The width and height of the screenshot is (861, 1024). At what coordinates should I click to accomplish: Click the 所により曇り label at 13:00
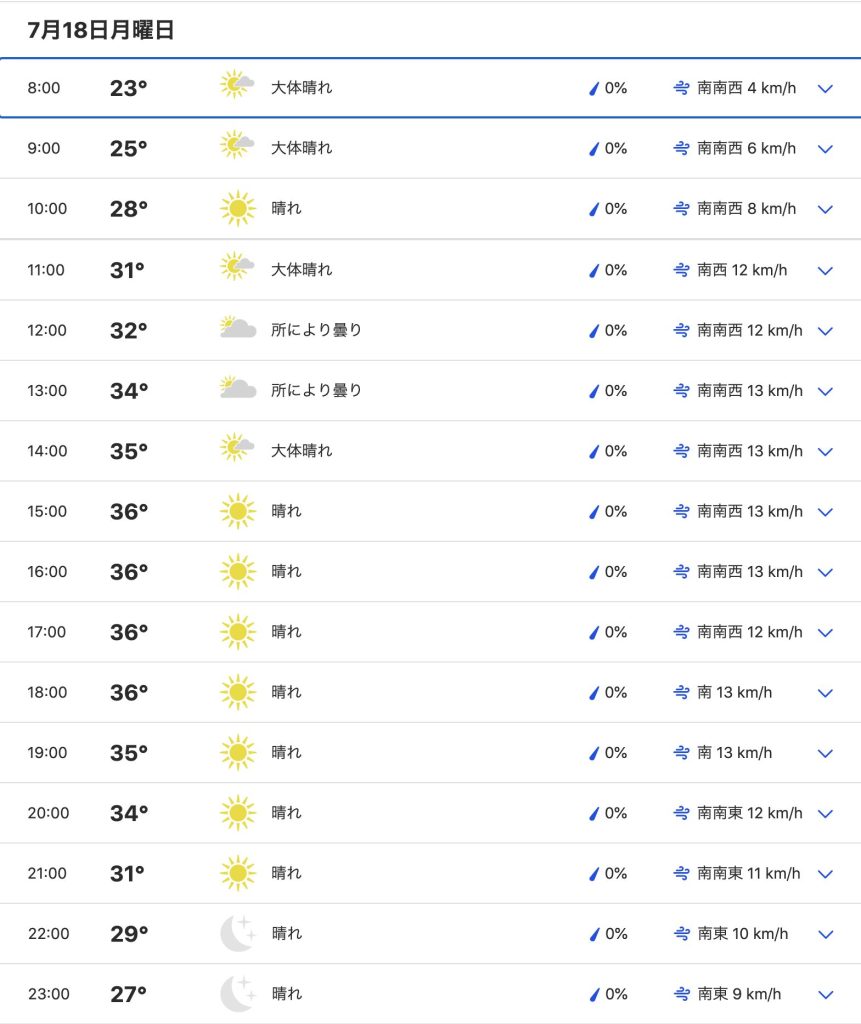click(316, 390)
